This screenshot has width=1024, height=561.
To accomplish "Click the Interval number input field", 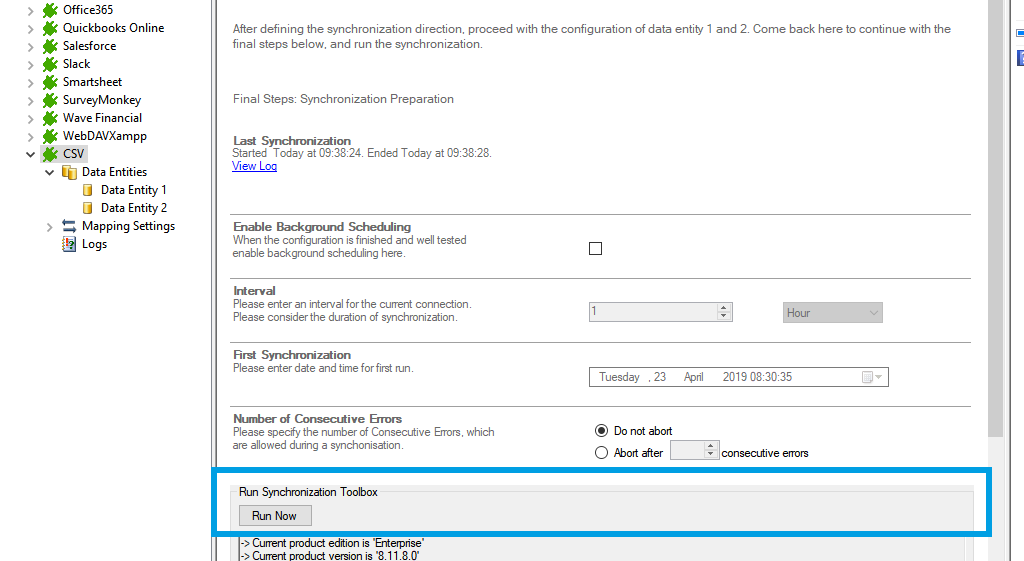I will pos(652,312).
